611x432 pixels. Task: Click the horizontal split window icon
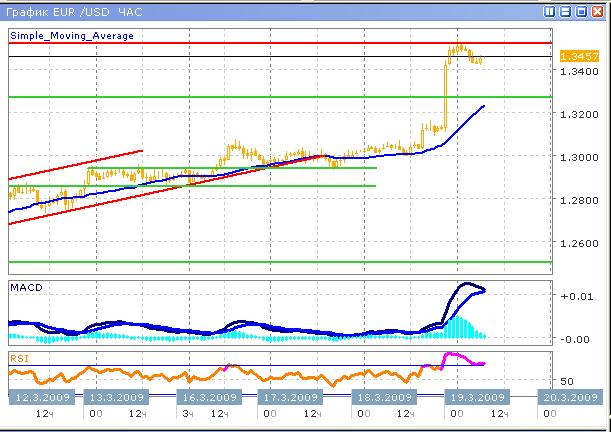pyautogui.click(x=566, y=11)
